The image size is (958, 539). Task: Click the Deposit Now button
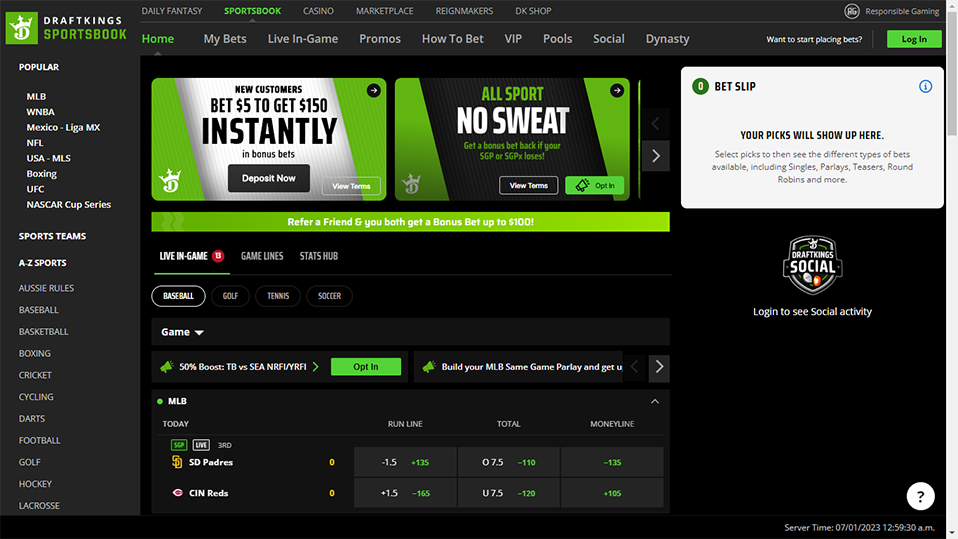pyautogui.click(x=269, y=178)
